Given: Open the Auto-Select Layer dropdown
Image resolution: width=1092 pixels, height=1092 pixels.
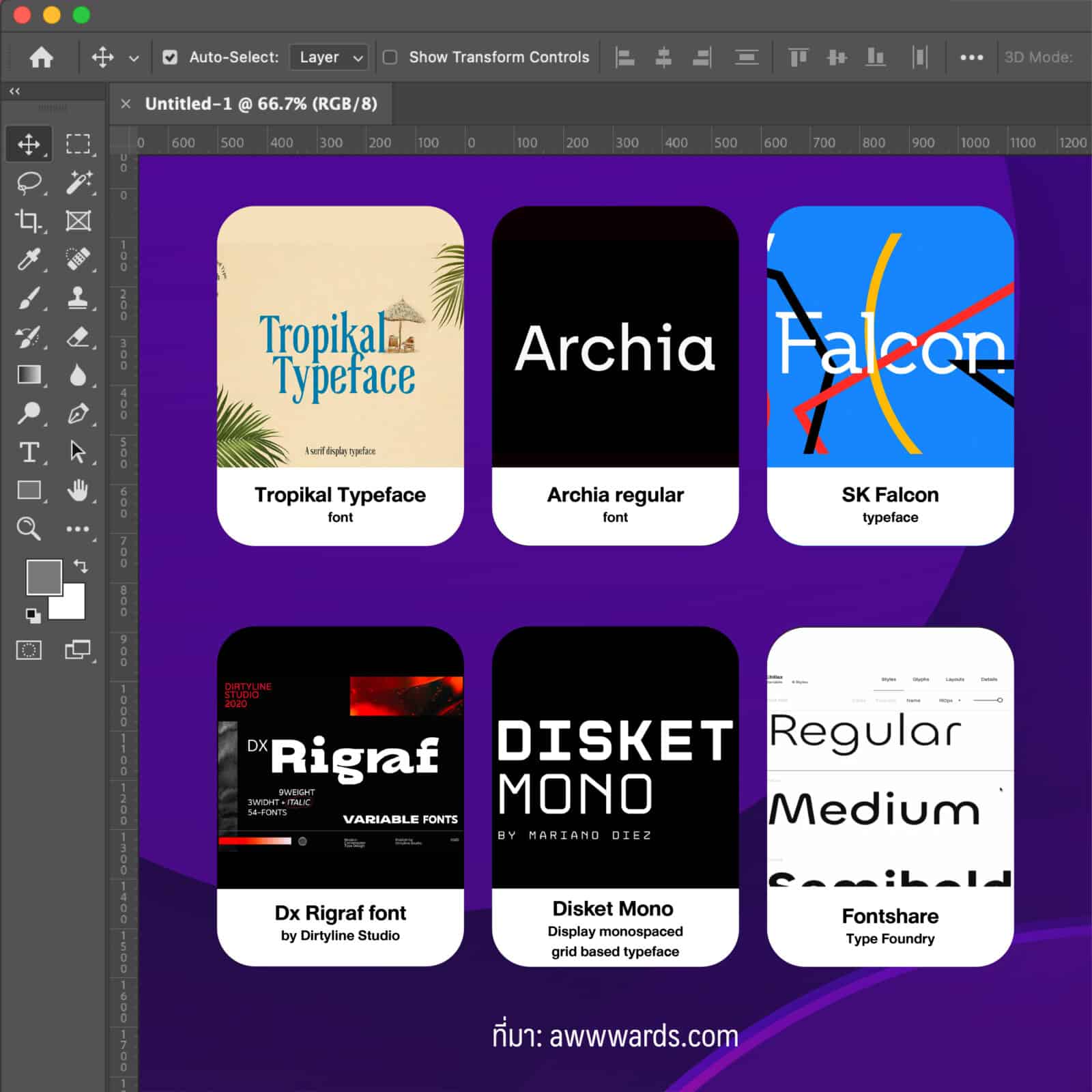Looking at the screenshot, I should [x=329, y=57].
